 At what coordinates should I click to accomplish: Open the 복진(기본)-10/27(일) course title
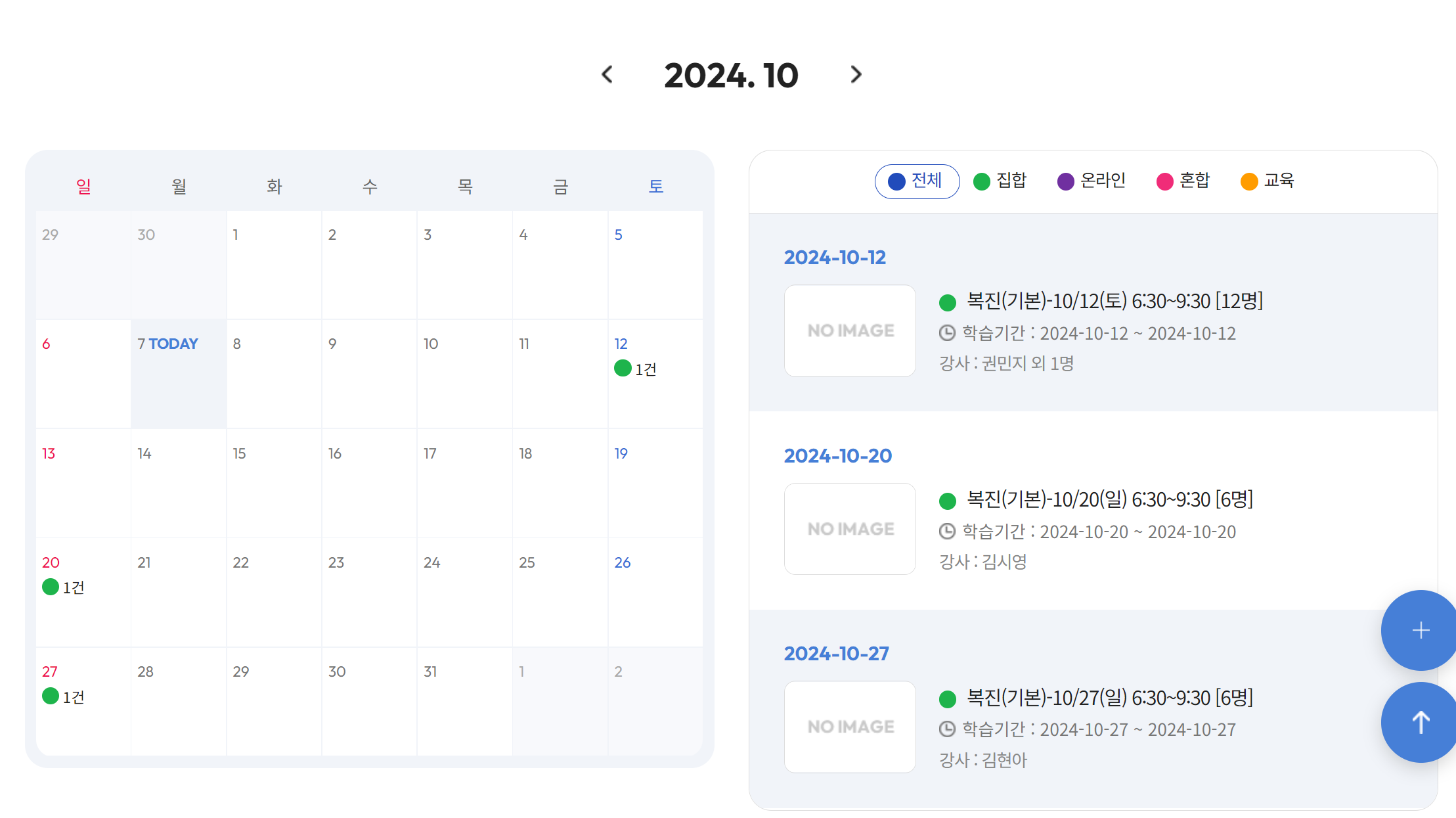(1109, 698)
